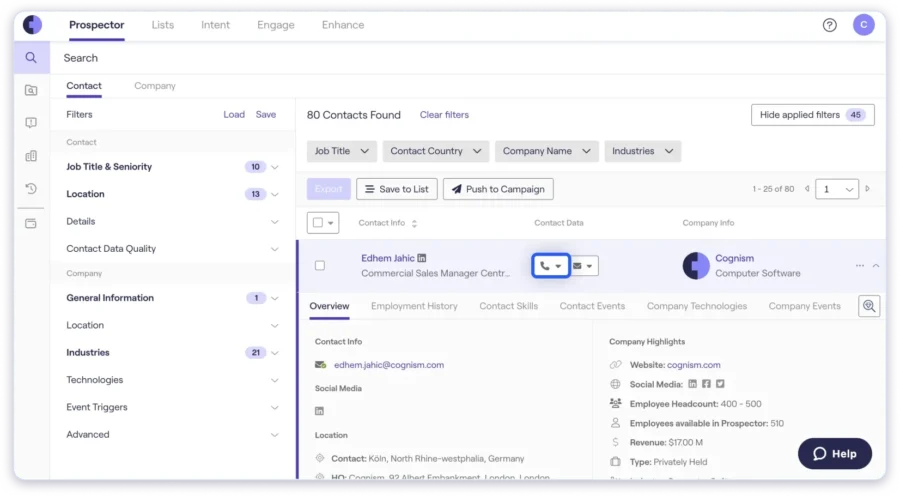Image resolution: width=900 pixels, height=496 pixels.
Task: Open the page number dropdown
Action: [x=837, y=189]
